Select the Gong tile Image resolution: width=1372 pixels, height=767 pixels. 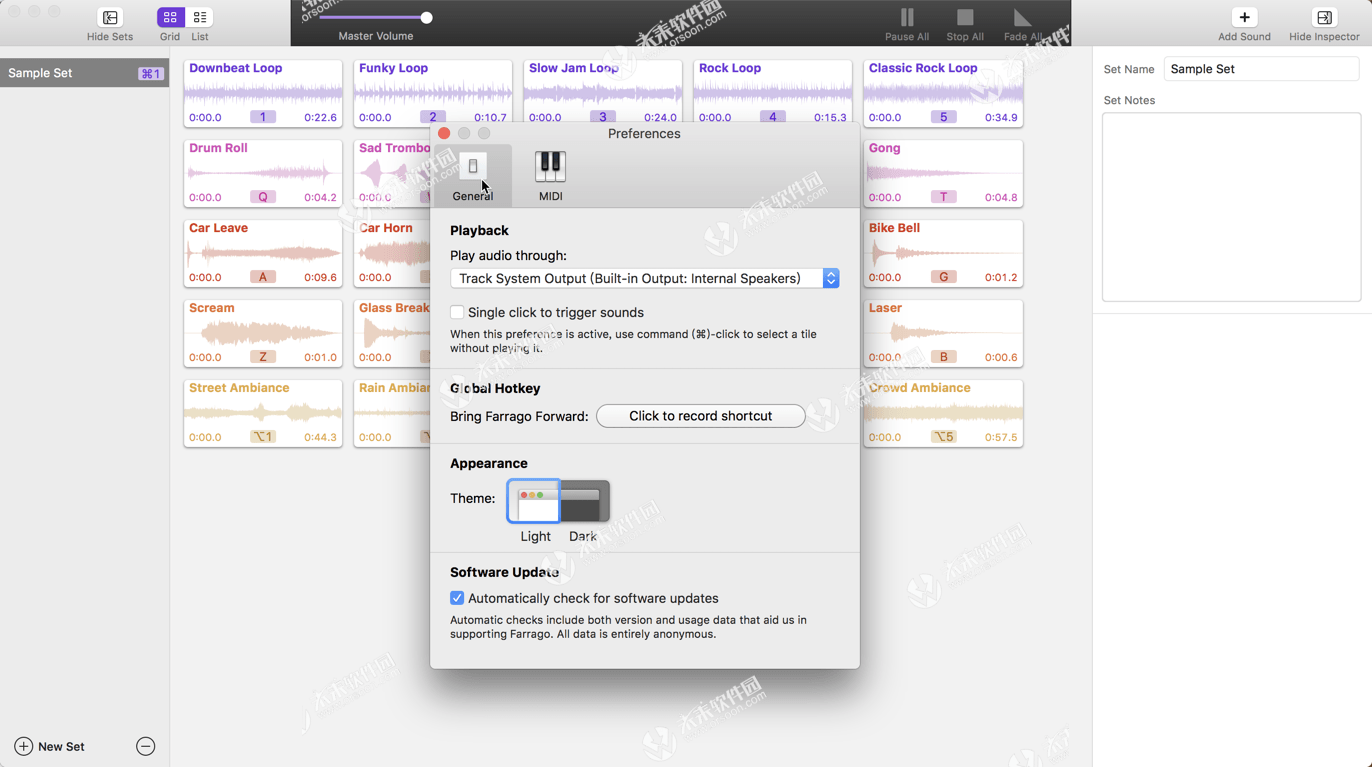click(943, 173)
